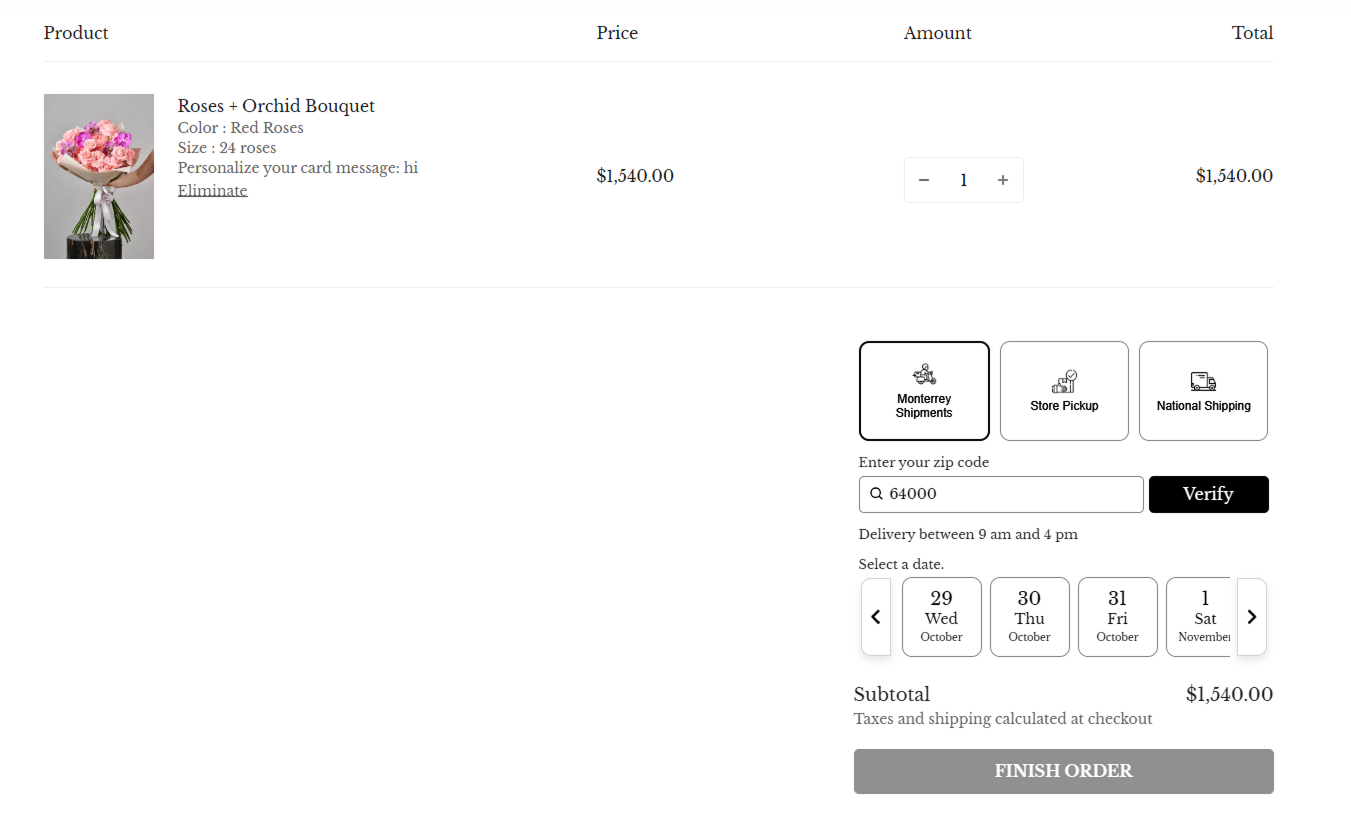The height and width of the screenshot is (824, 1351).
Task: Click the FINISH ORDER button
Action: 1064,771
